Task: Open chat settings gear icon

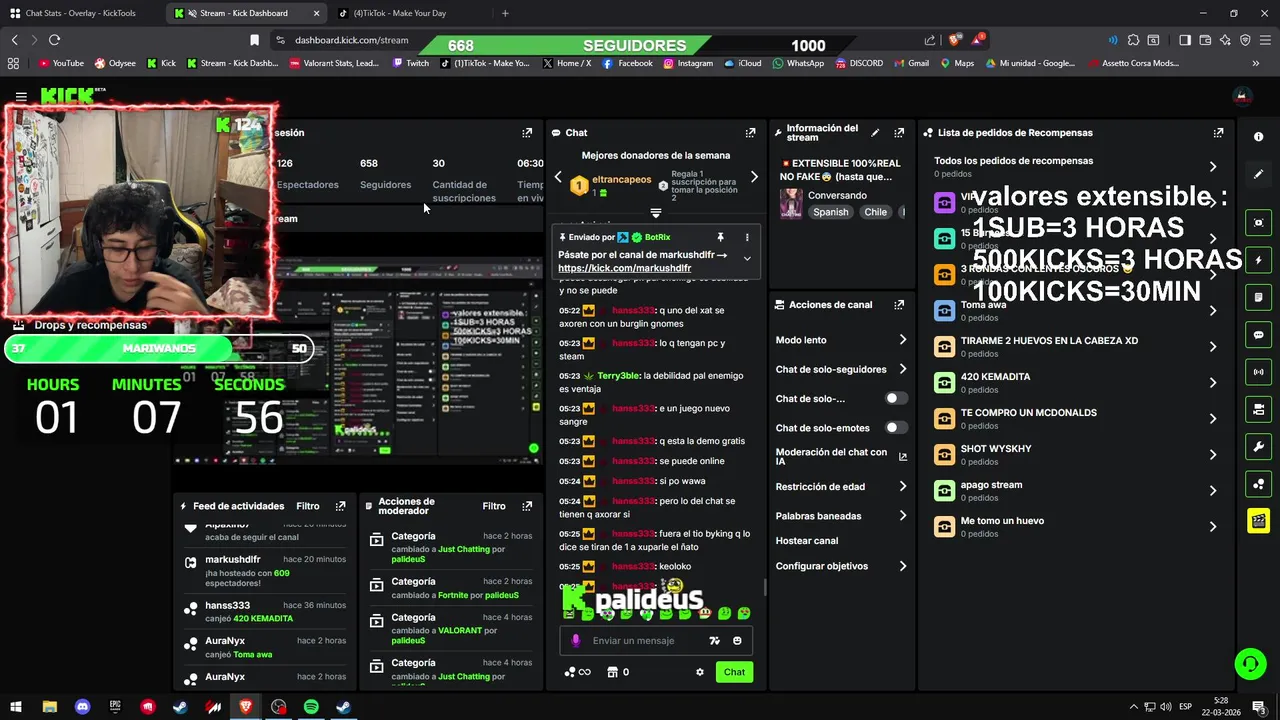Action: click(700, 672)
